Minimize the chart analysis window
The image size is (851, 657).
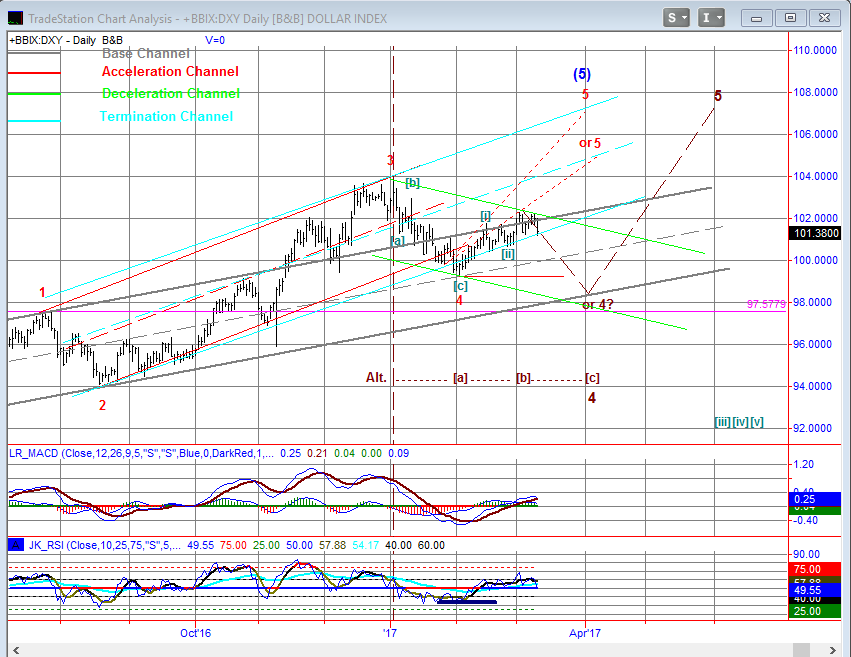point(756,18)
